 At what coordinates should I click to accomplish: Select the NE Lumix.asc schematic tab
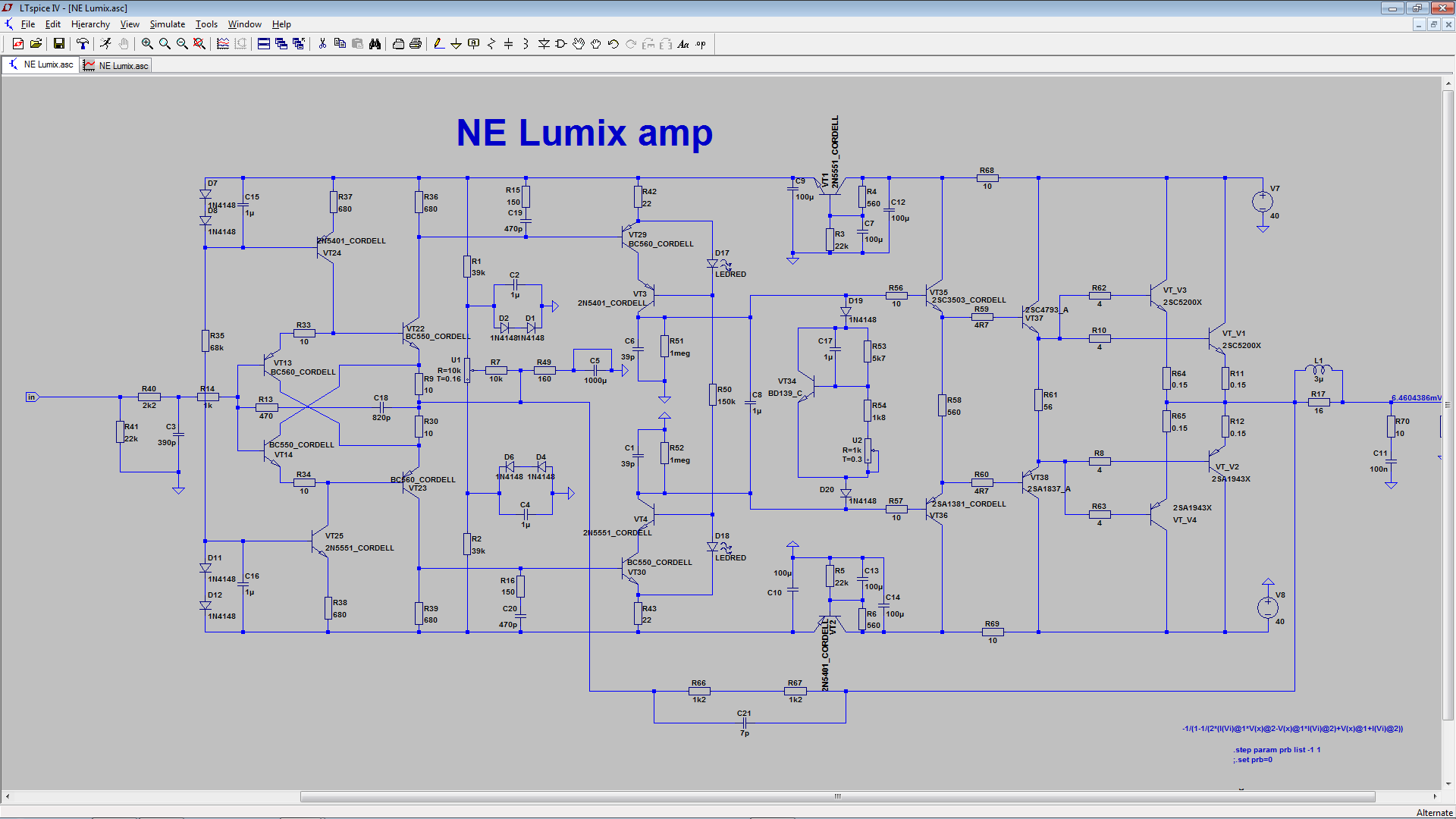point(42,65)
